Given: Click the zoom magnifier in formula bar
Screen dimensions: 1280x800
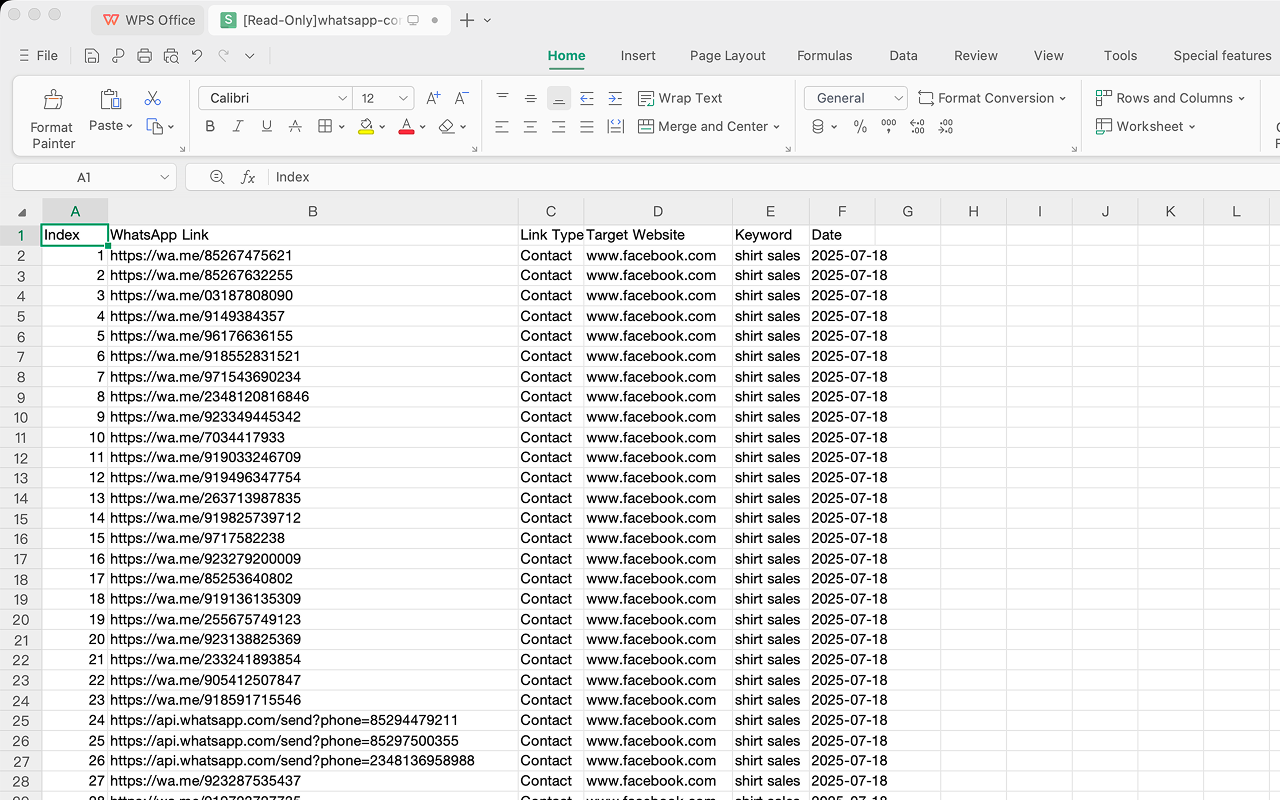Looking at the screenshot, I should (x=217, y=177).
